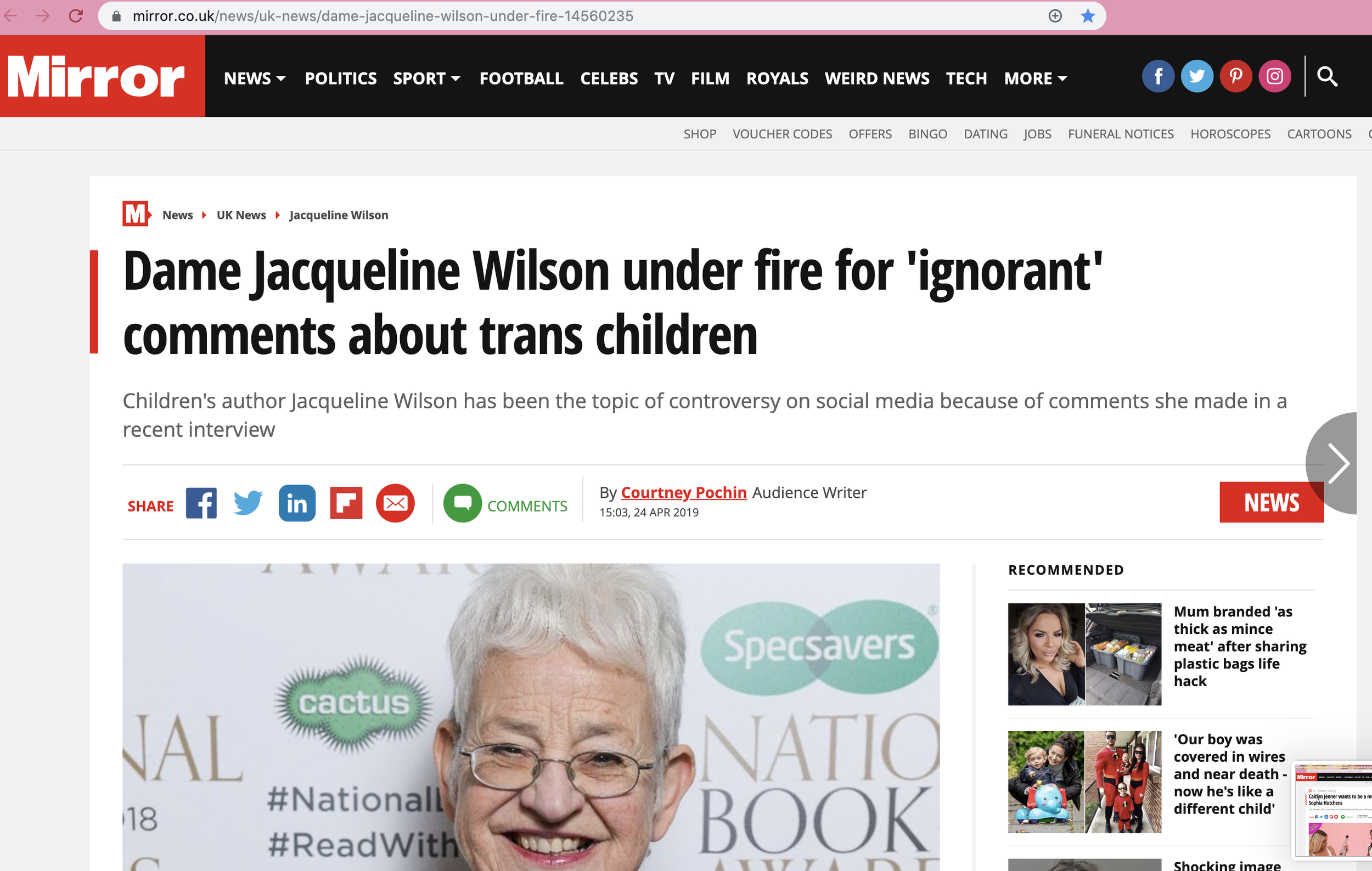1372x871 pixels.
Task: Open DATING link
Action: click(x=986, y=134)
